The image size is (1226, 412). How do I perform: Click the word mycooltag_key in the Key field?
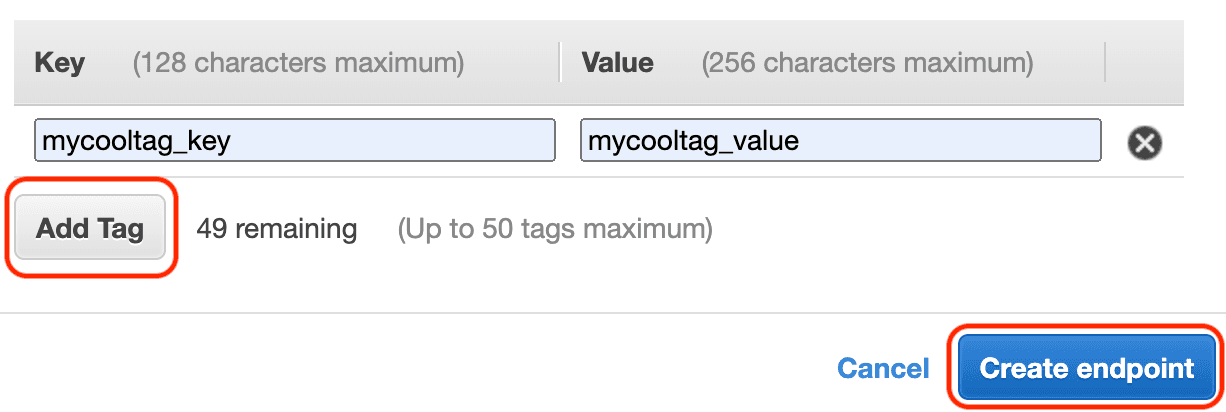[136, 142]
